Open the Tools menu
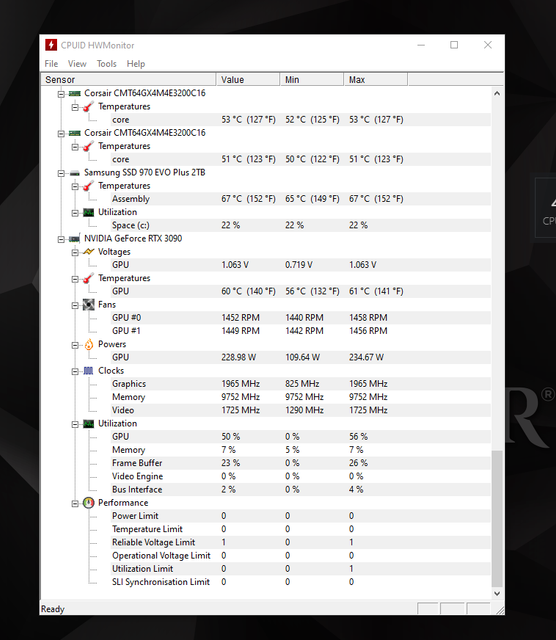Viewport: 556px width, 640px height. (x=107, y=64)
